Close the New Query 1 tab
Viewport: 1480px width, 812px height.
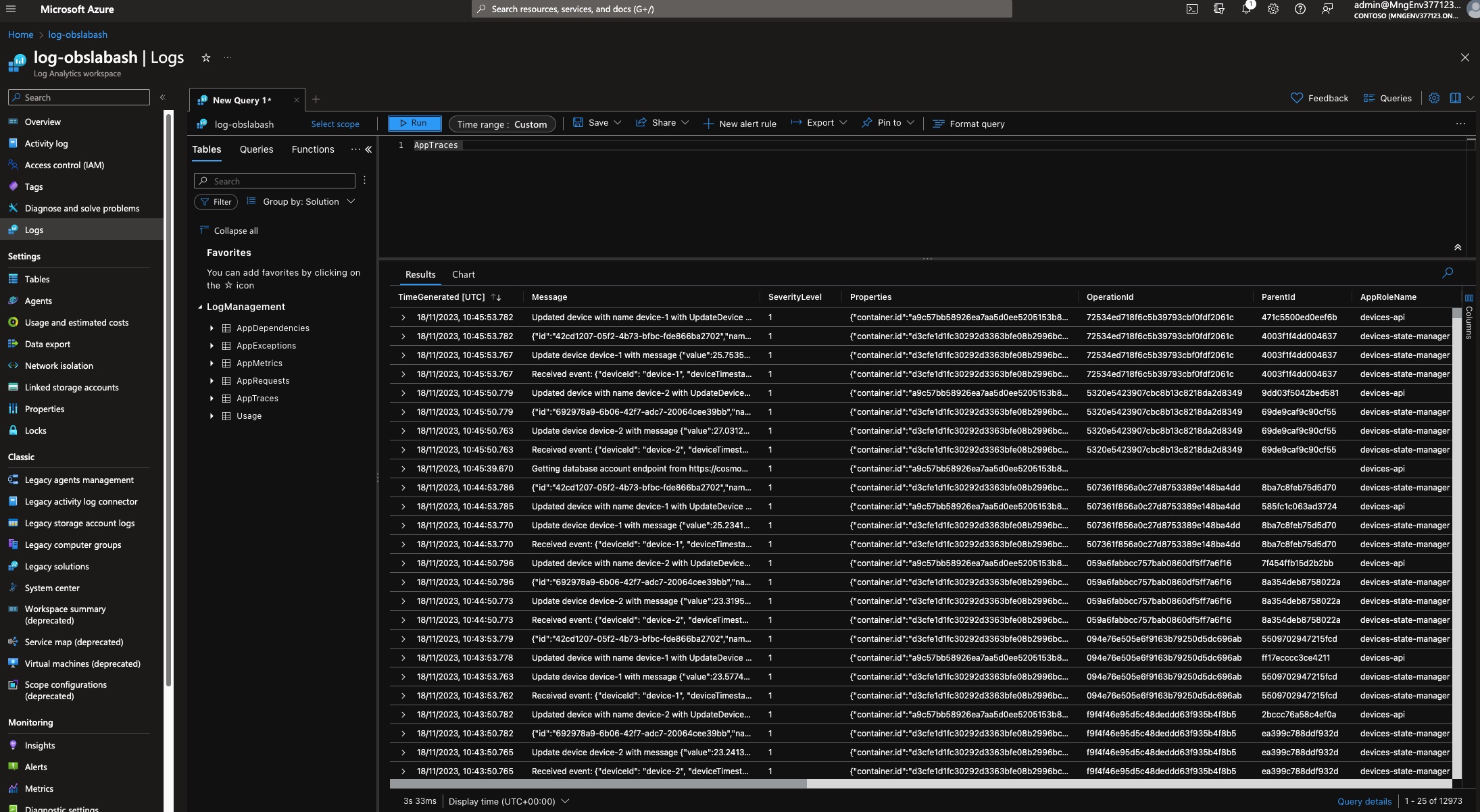tap(296, 100)
